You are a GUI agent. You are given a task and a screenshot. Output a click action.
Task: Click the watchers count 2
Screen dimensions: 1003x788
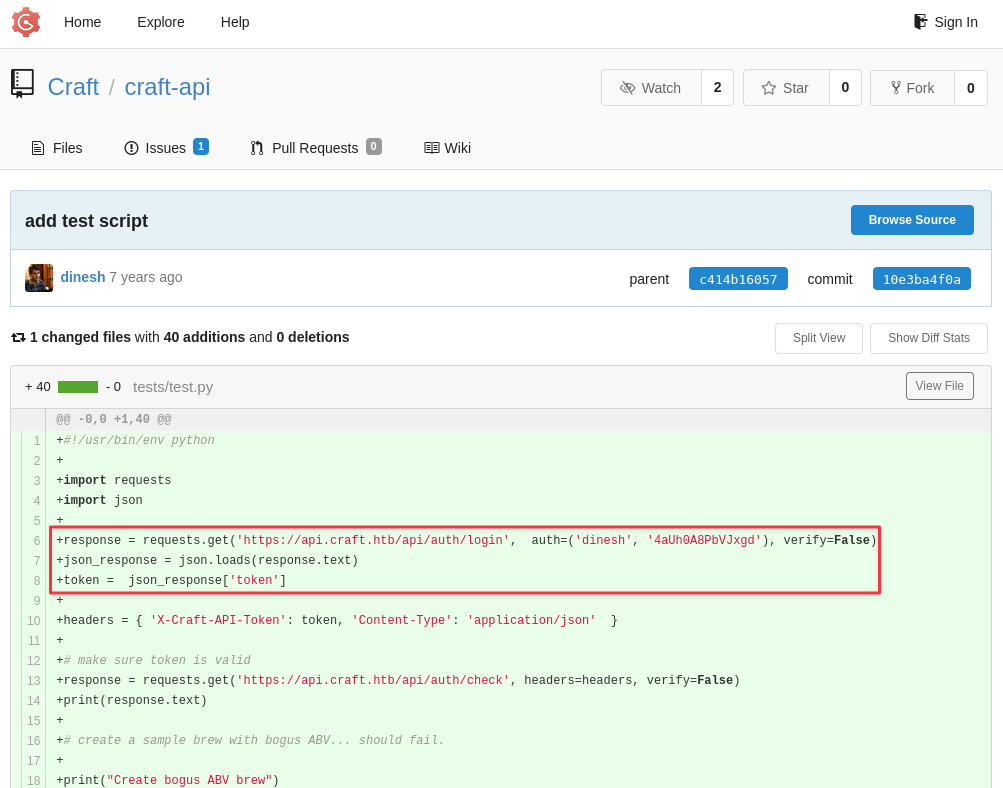click(x=718, y=88)
